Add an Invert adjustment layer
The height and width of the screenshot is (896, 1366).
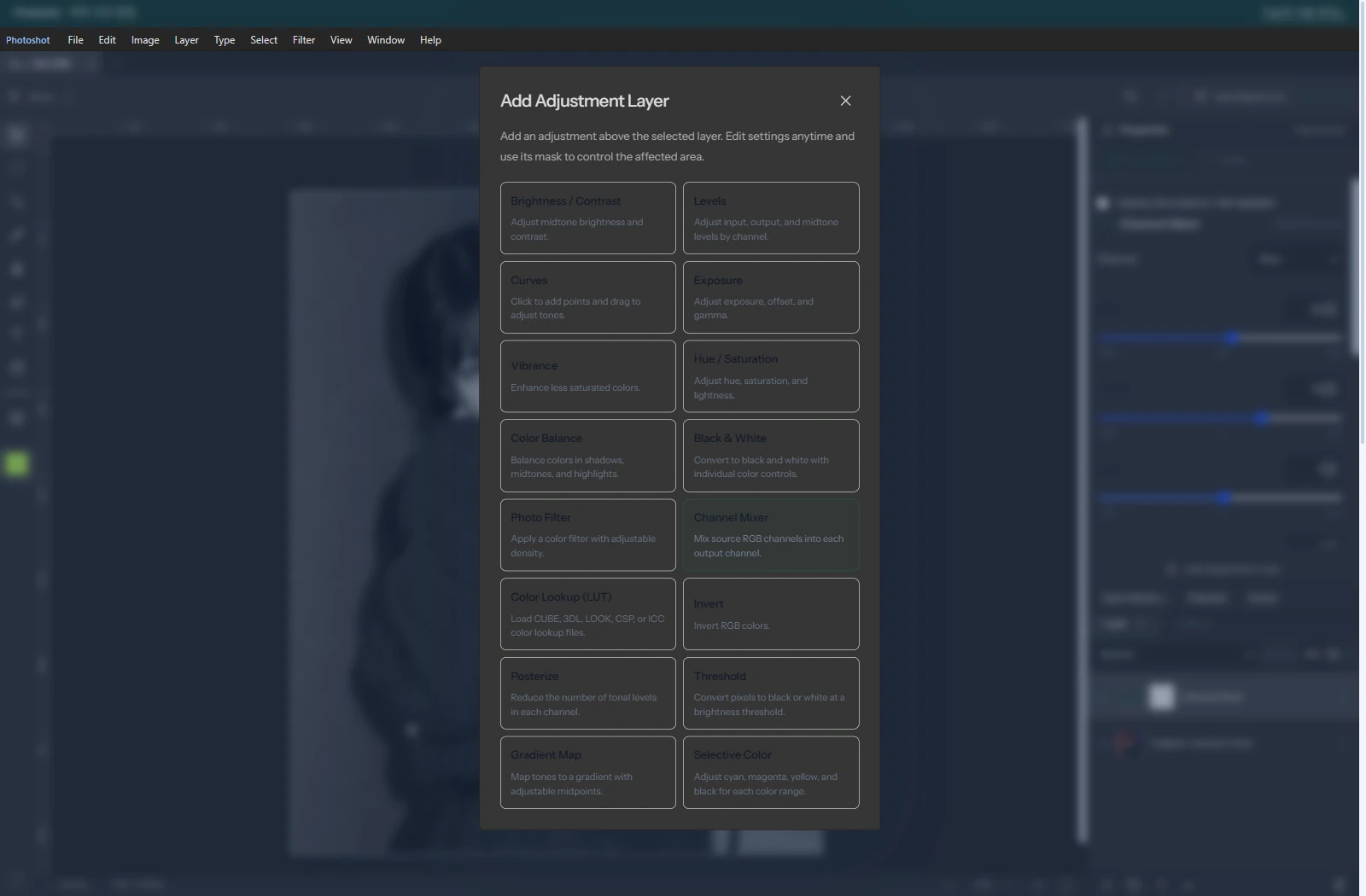pyautogui.click(x=771, y=614)
